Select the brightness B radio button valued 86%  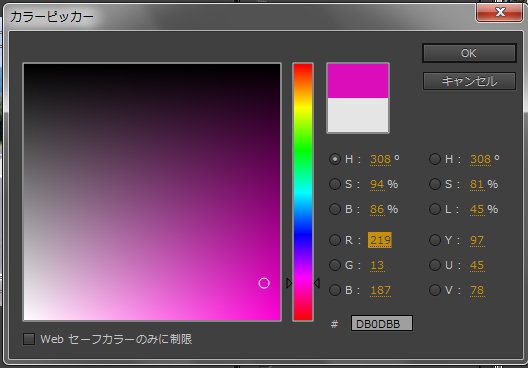(x=335, y=209)
